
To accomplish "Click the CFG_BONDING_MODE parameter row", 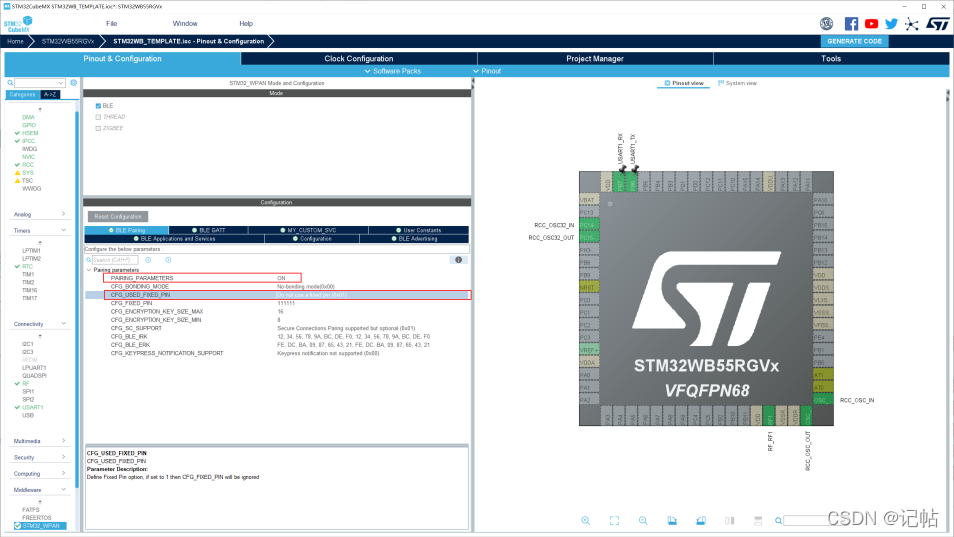I will (x=277, y=286).
